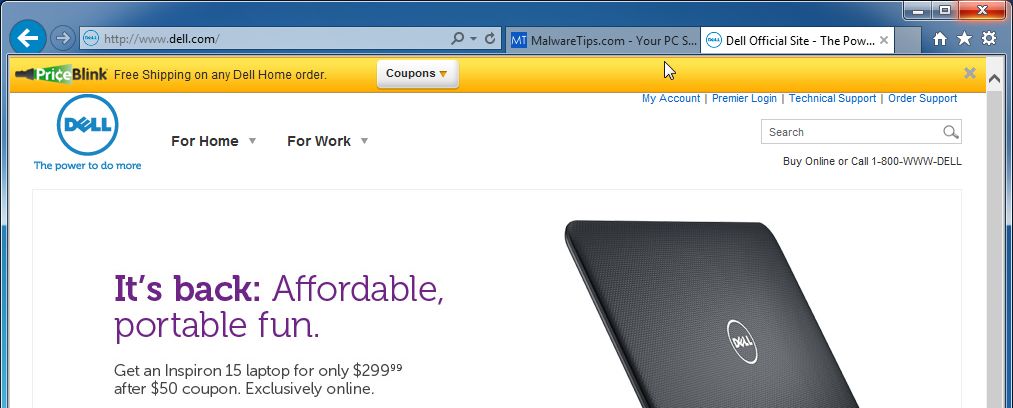Click the search magnifier in address bar
Image resolution: width=1013 pixels, height=408 pixels.
pos(457,39)
